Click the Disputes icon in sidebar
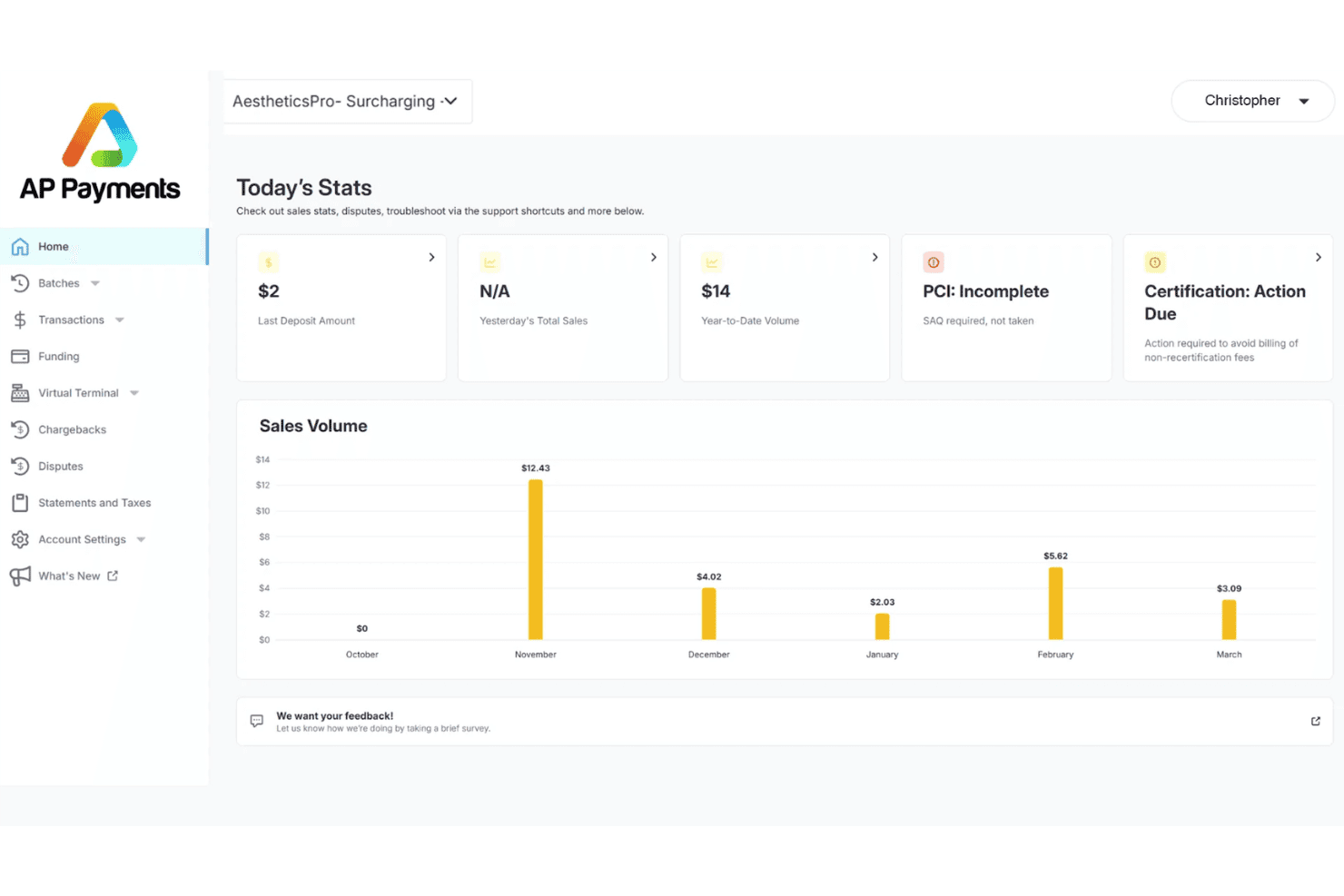Viewport: 1344px width, 896px height. coord(20,467)
